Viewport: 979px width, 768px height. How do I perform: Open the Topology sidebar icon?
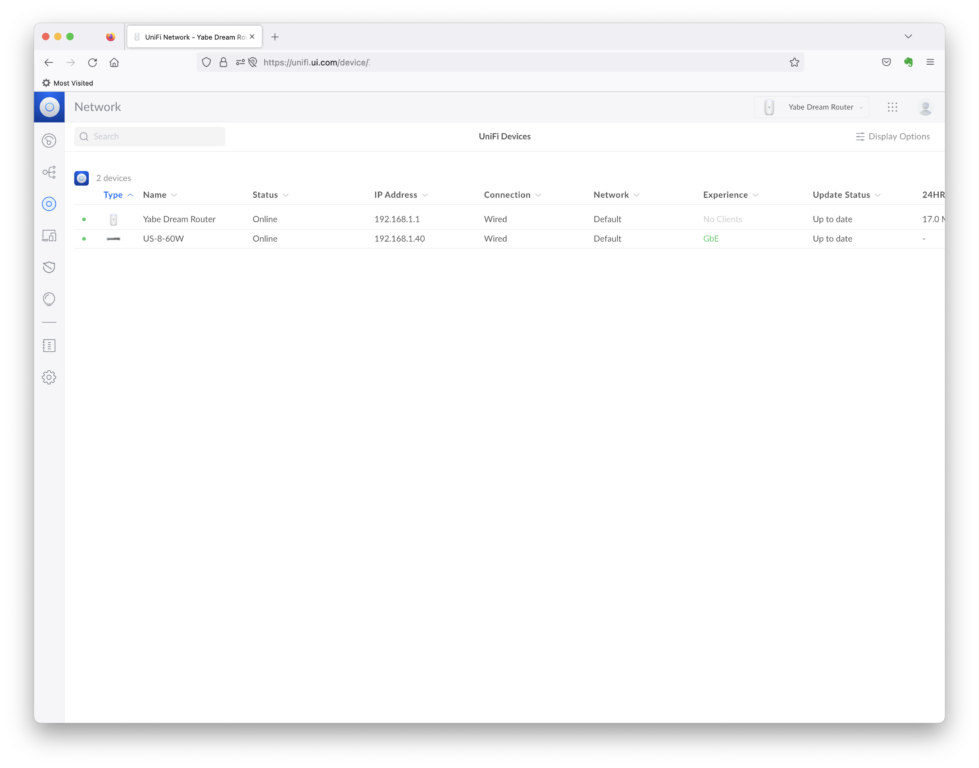(x=49, y=172)
